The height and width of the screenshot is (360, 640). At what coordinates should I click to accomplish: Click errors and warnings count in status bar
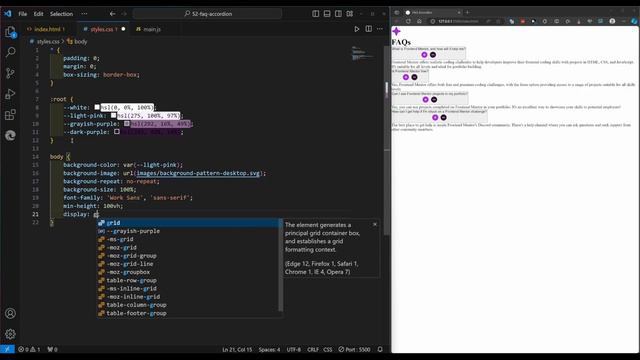click(x=29, y=349)
